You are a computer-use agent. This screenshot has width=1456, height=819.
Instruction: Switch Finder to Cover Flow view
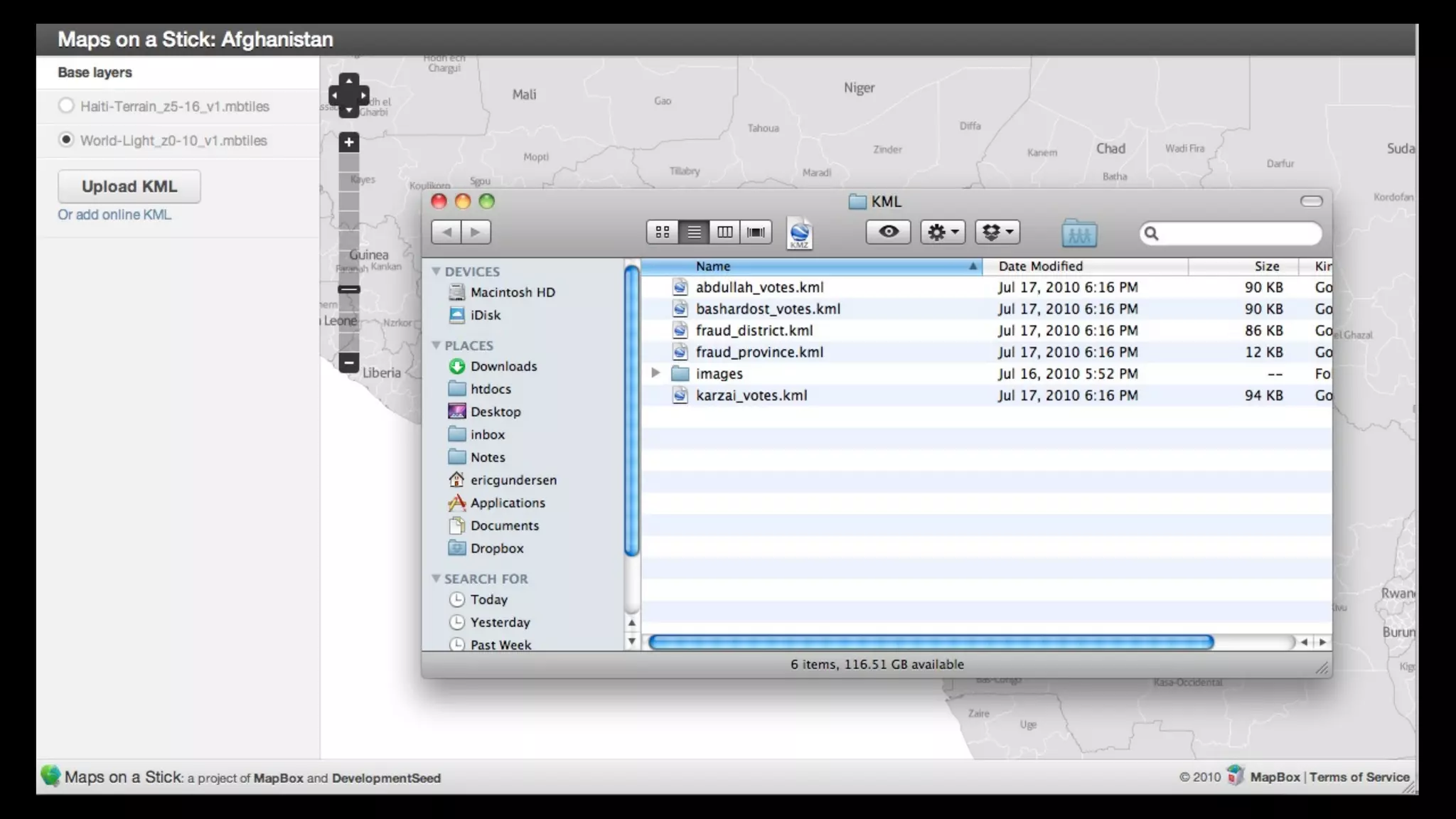click(756, 232)
